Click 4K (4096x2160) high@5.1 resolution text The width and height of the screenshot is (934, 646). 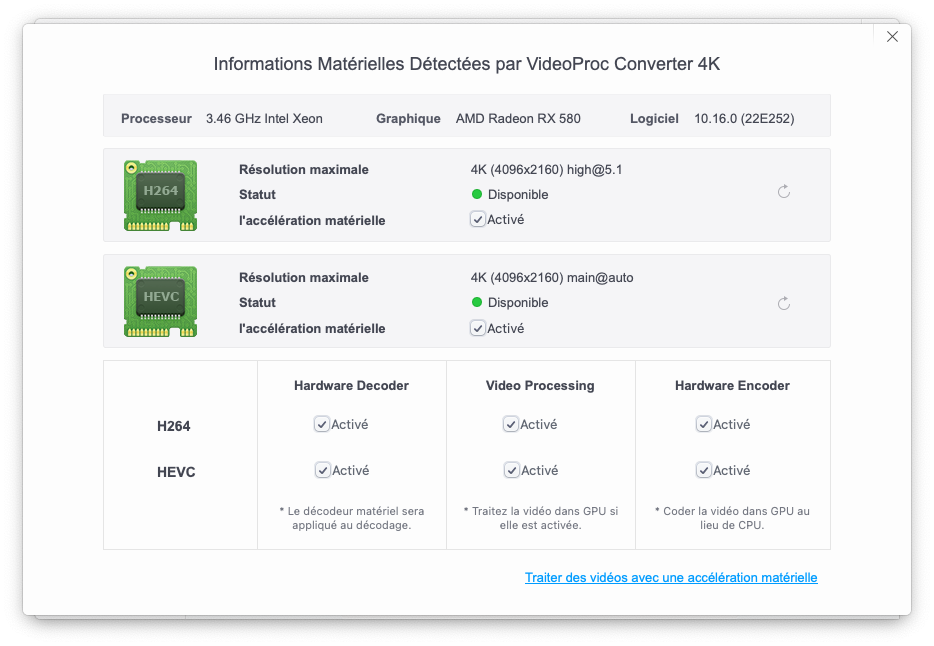click(x=546, y=170)
